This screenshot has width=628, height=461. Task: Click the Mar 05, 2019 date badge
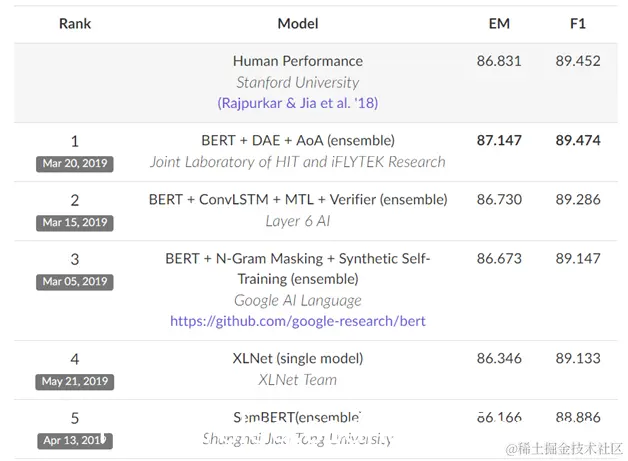point(75,282)
